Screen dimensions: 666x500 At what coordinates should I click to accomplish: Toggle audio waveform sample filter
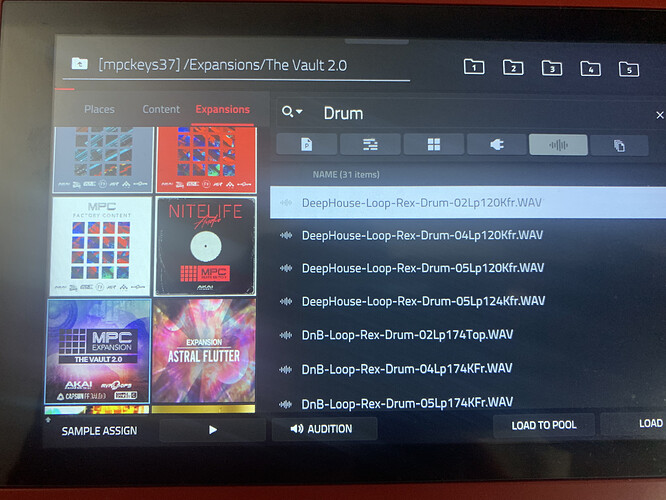(x=558, y=145)
